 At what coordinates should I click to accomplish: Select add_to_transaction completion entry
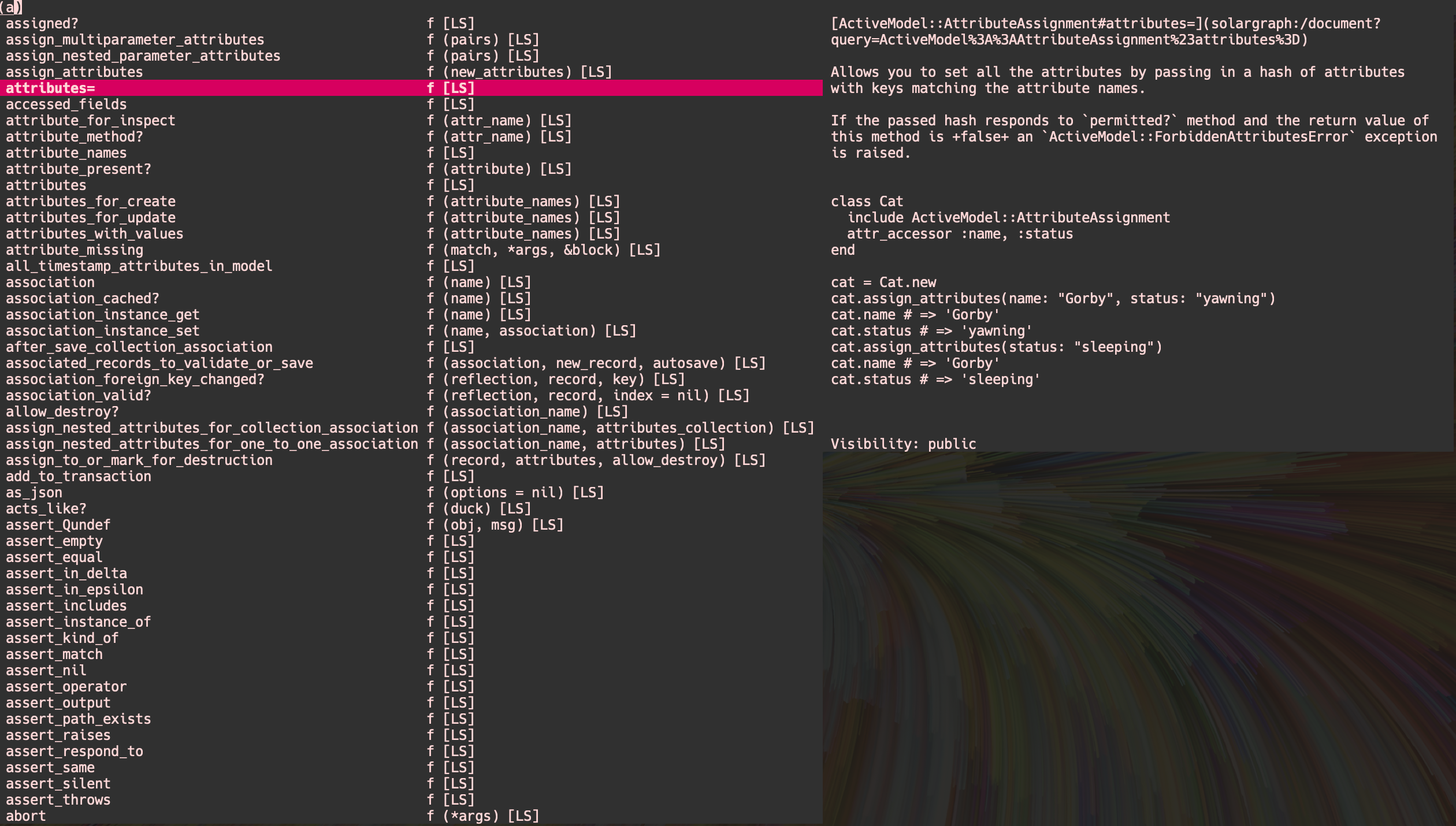[78, 477]
